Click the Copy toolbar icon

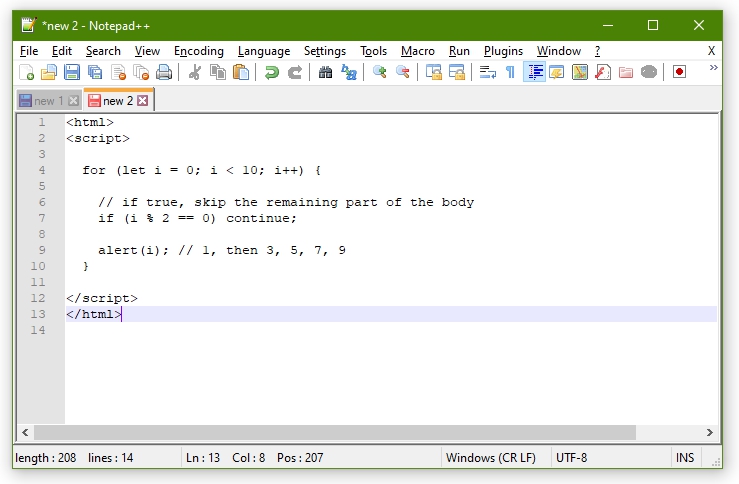pos(218,72)
